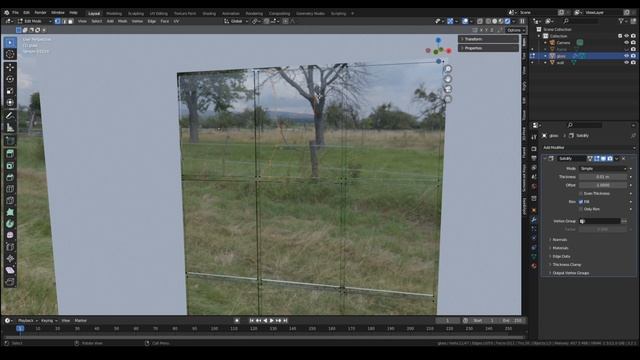Screen dimensions: 640x360
Task: Select the Shrink/Fatten tool
Action: [10, 258]
